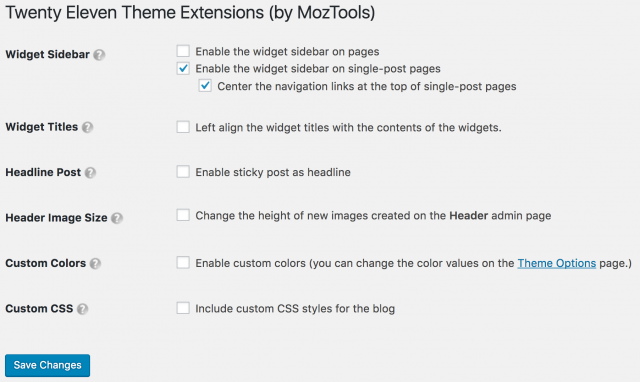Tick change header image height checkbox
Viewport: 640px width, 382px height.
click(183, 215)
